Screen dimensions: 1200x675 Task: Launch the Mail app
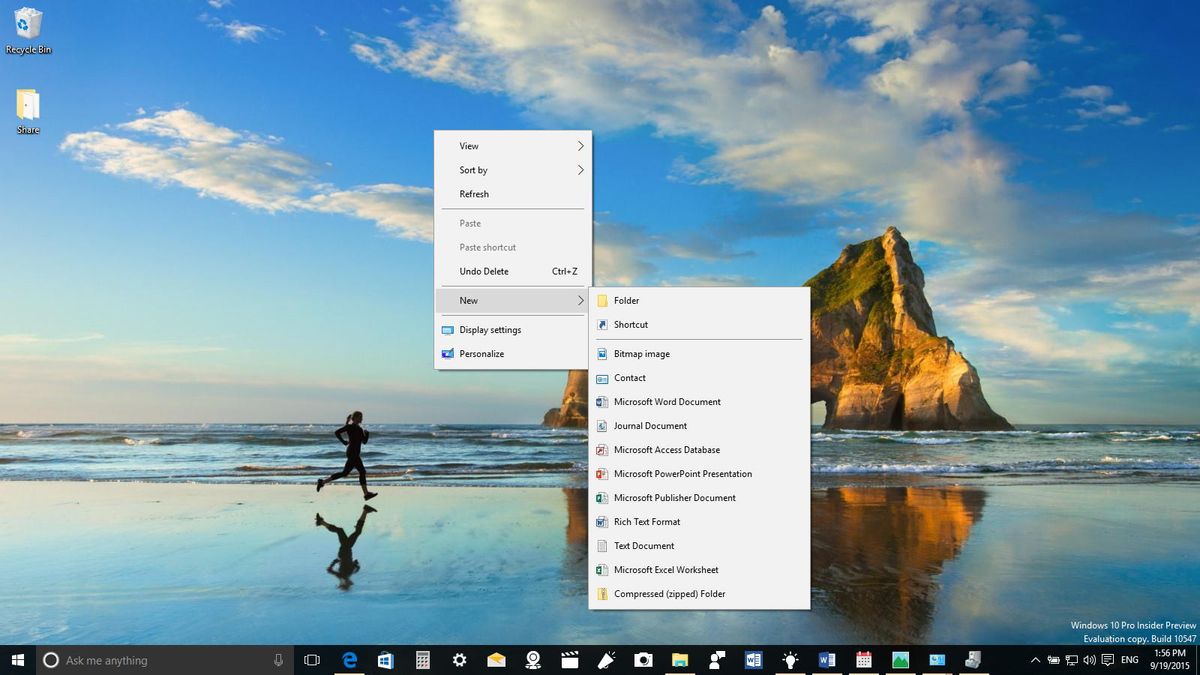(x=496, y=660)
